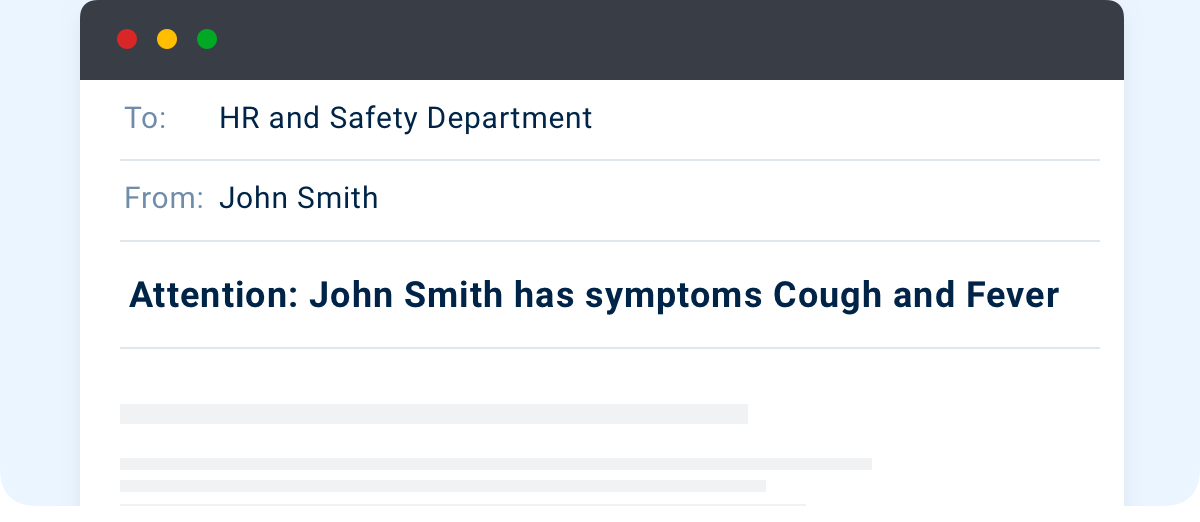Click the light blue background outside the window
Screen dimensions: 1200x522
tap(40, 260)
